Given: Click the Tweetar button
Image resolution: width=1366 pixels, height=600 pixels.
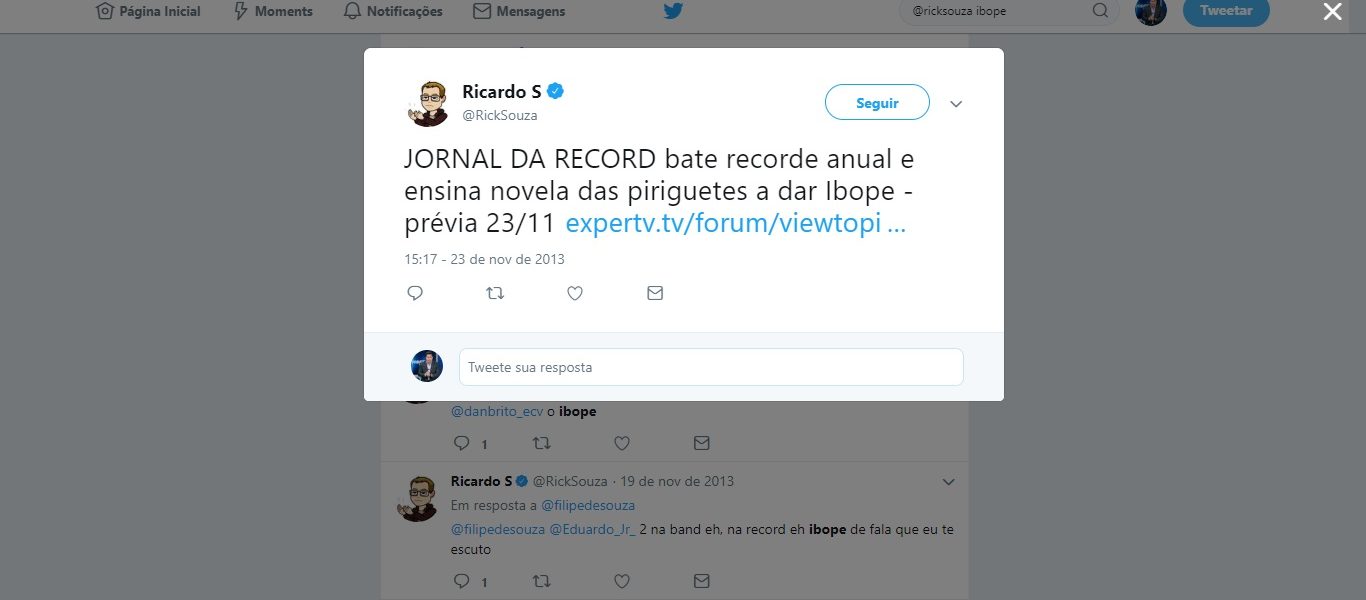Looking at the screenshot, I should pyautogui.click(x=1226, y=11).
